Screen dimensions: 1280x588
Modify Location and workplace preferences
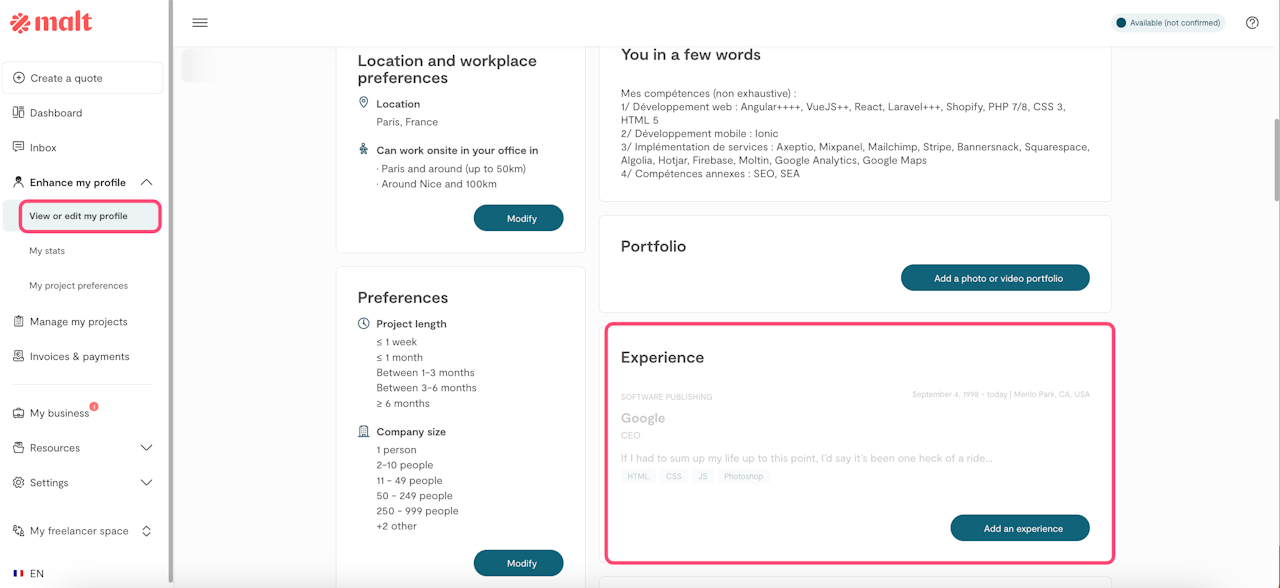518,218
